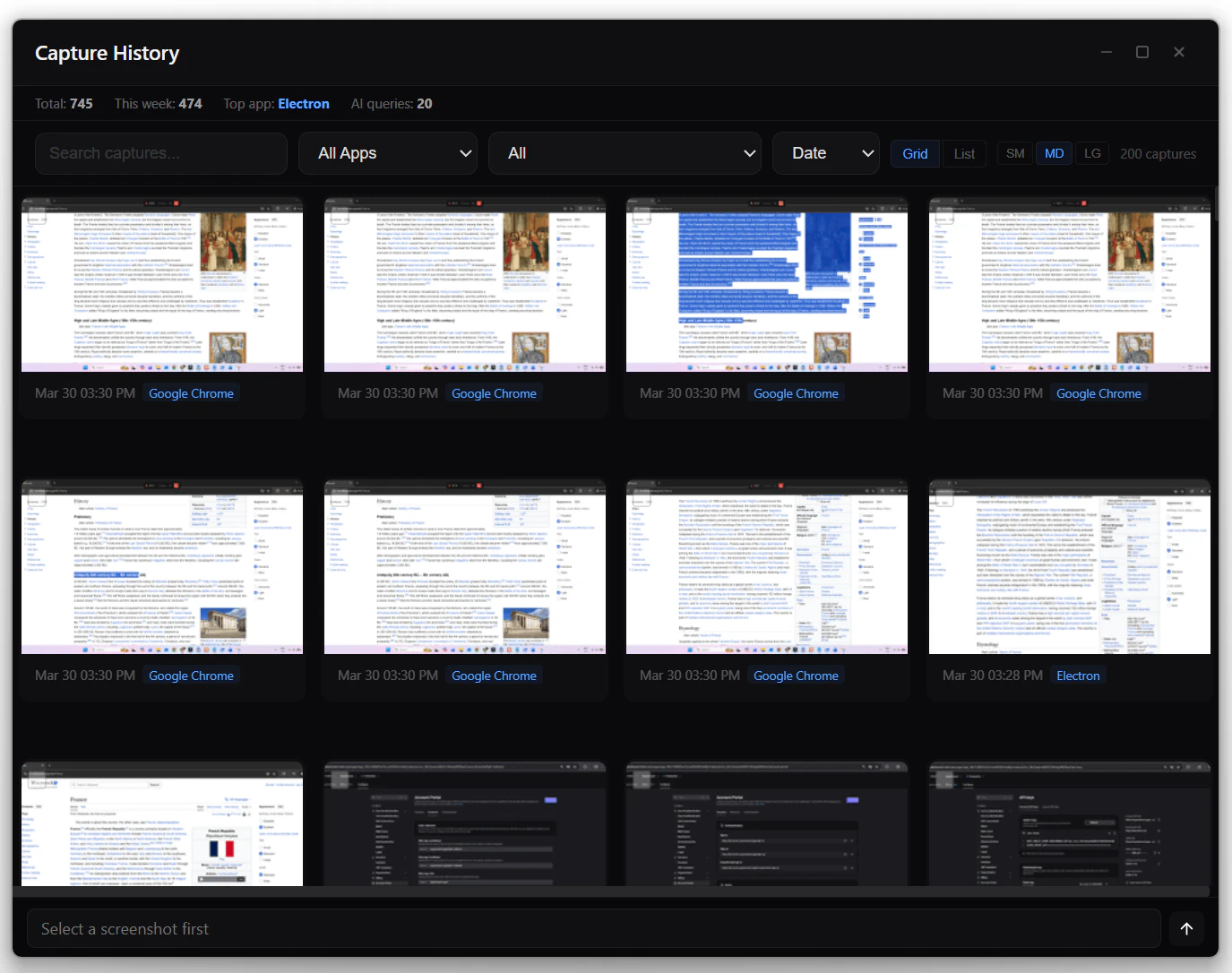Expand the All type filter dropdown

624,153
